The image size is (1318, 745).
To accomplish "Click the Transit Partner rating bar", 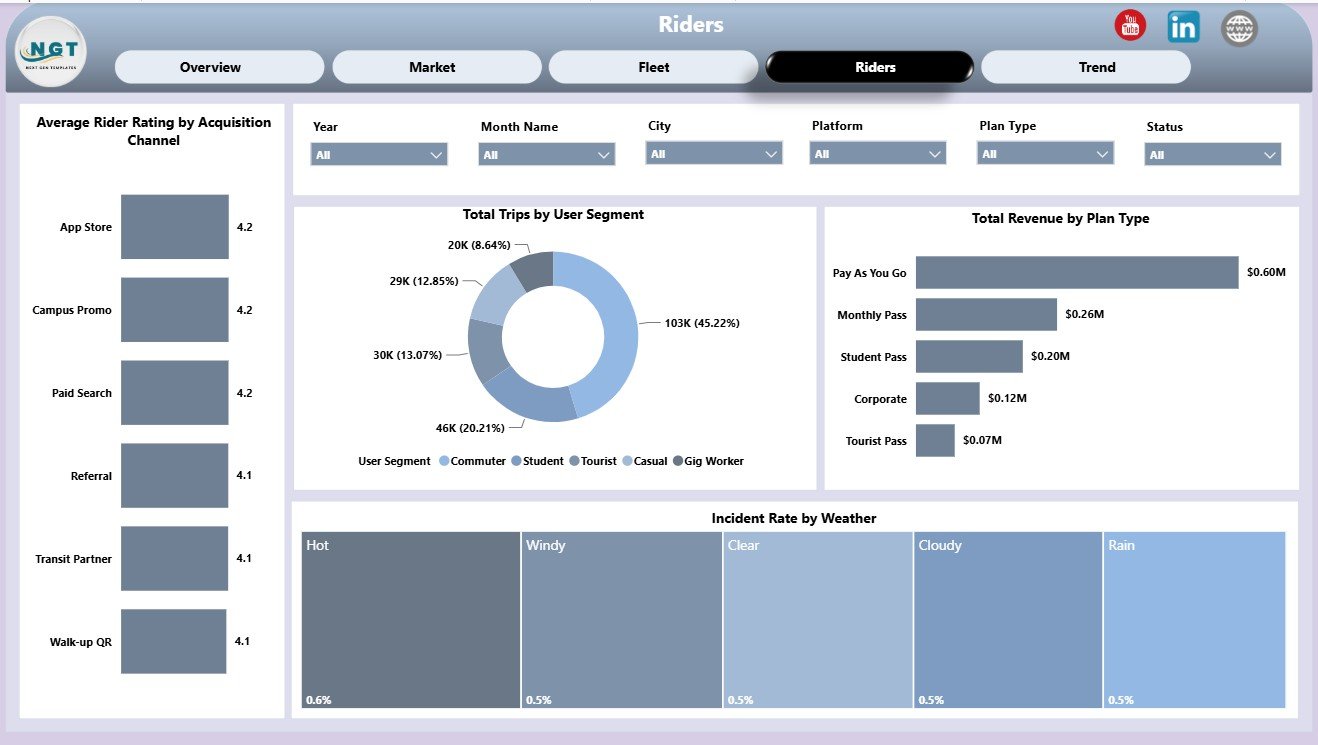I will pos(175,559).
